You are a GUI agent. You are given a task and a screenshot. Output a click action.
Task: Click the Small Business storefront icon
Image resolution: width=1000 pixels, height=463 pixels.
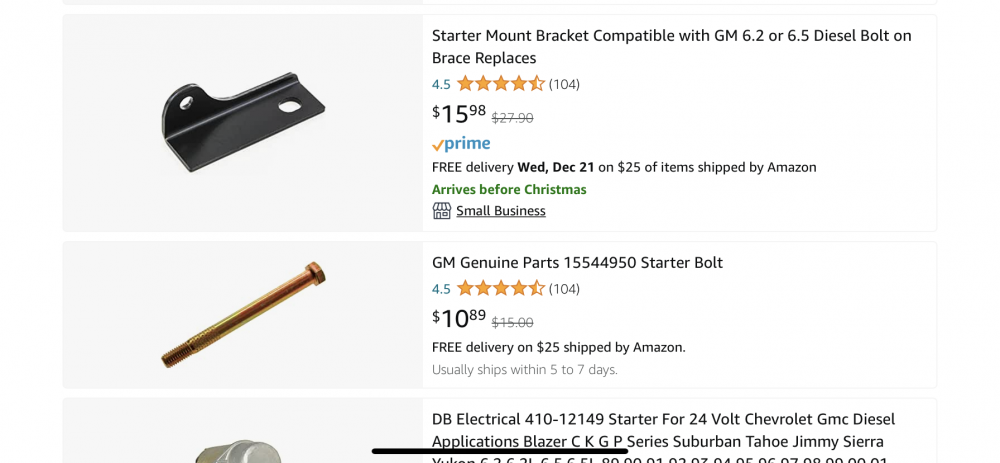tap(441, 211)
